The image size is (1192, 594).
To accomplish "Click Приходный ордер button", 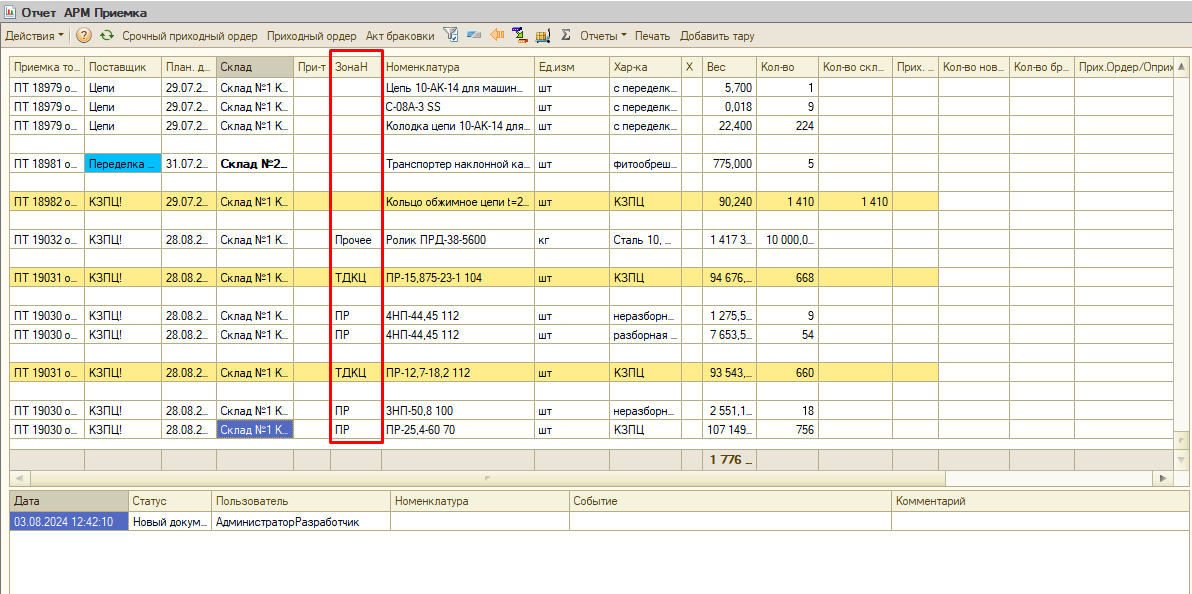I will tap(312, 36).
